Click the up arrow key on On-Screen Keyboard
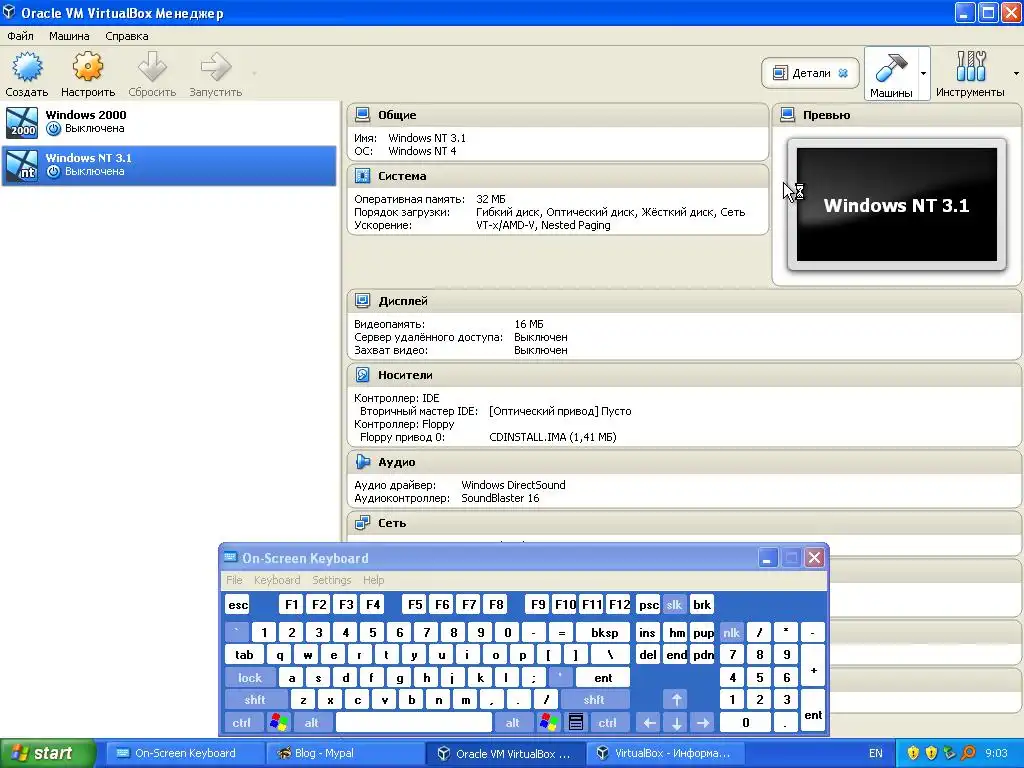The width and height of the screenshot is (1024, 768). click(x=676, y=699)
